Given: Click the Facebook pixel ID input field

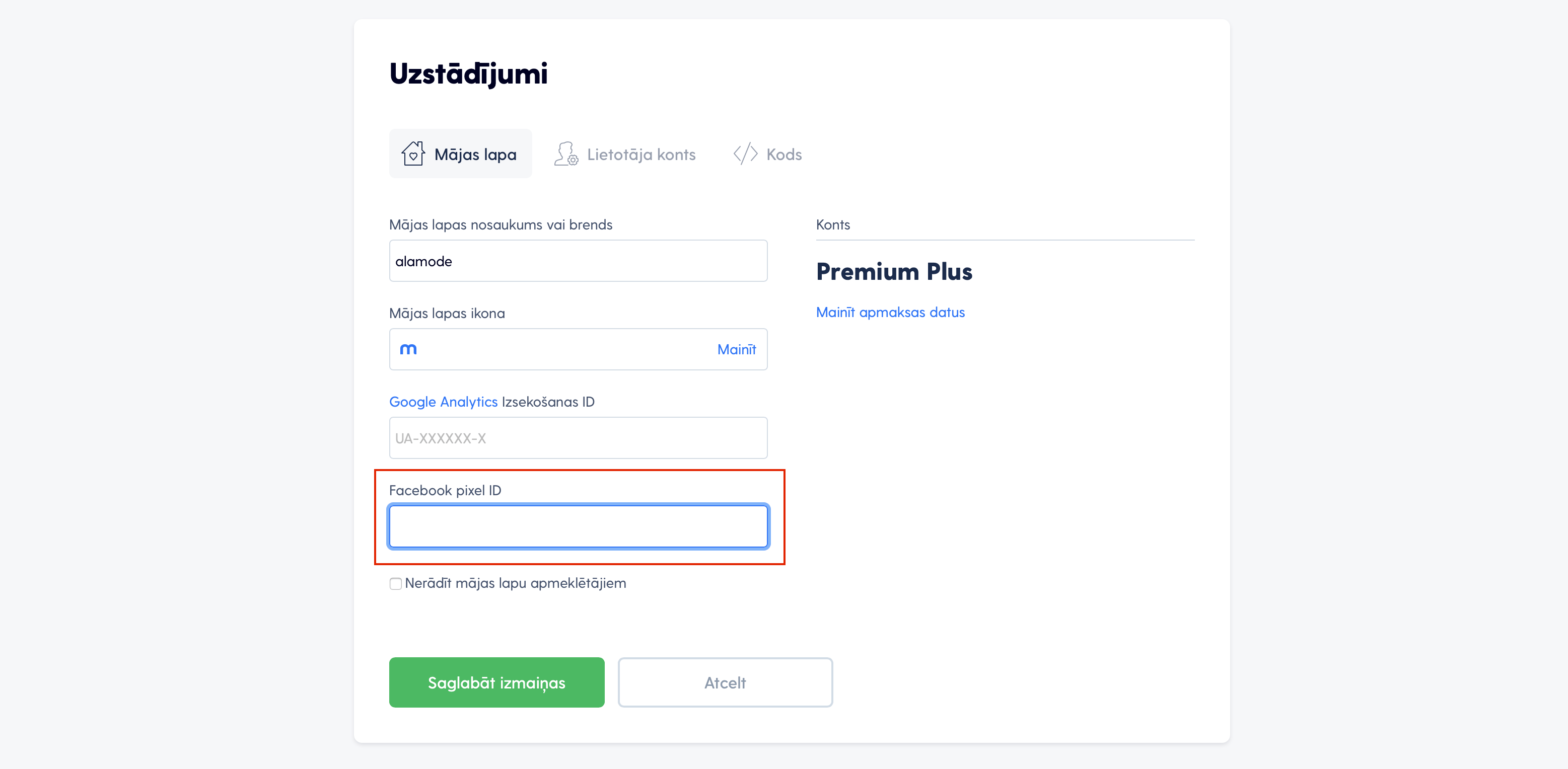Looking at the screenshot, I should 578,526.
